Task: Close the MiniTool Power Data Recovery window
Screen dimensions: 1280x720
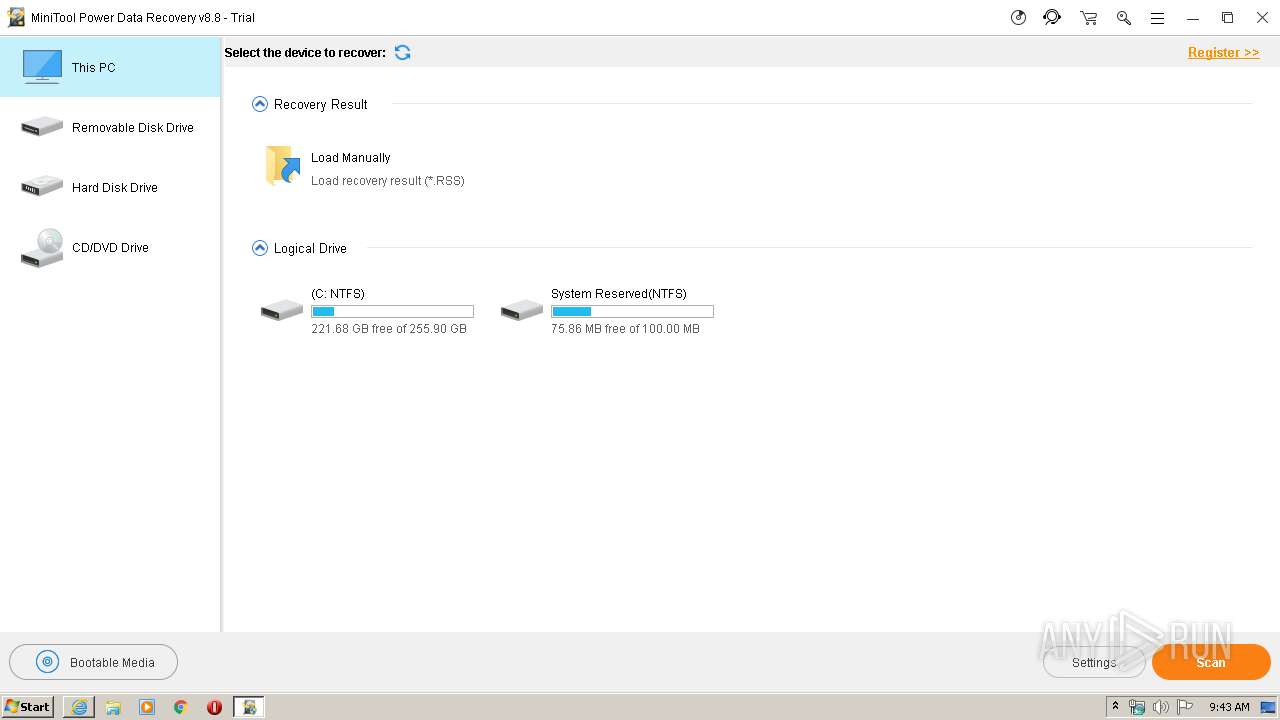Action: coord(1262,18)
